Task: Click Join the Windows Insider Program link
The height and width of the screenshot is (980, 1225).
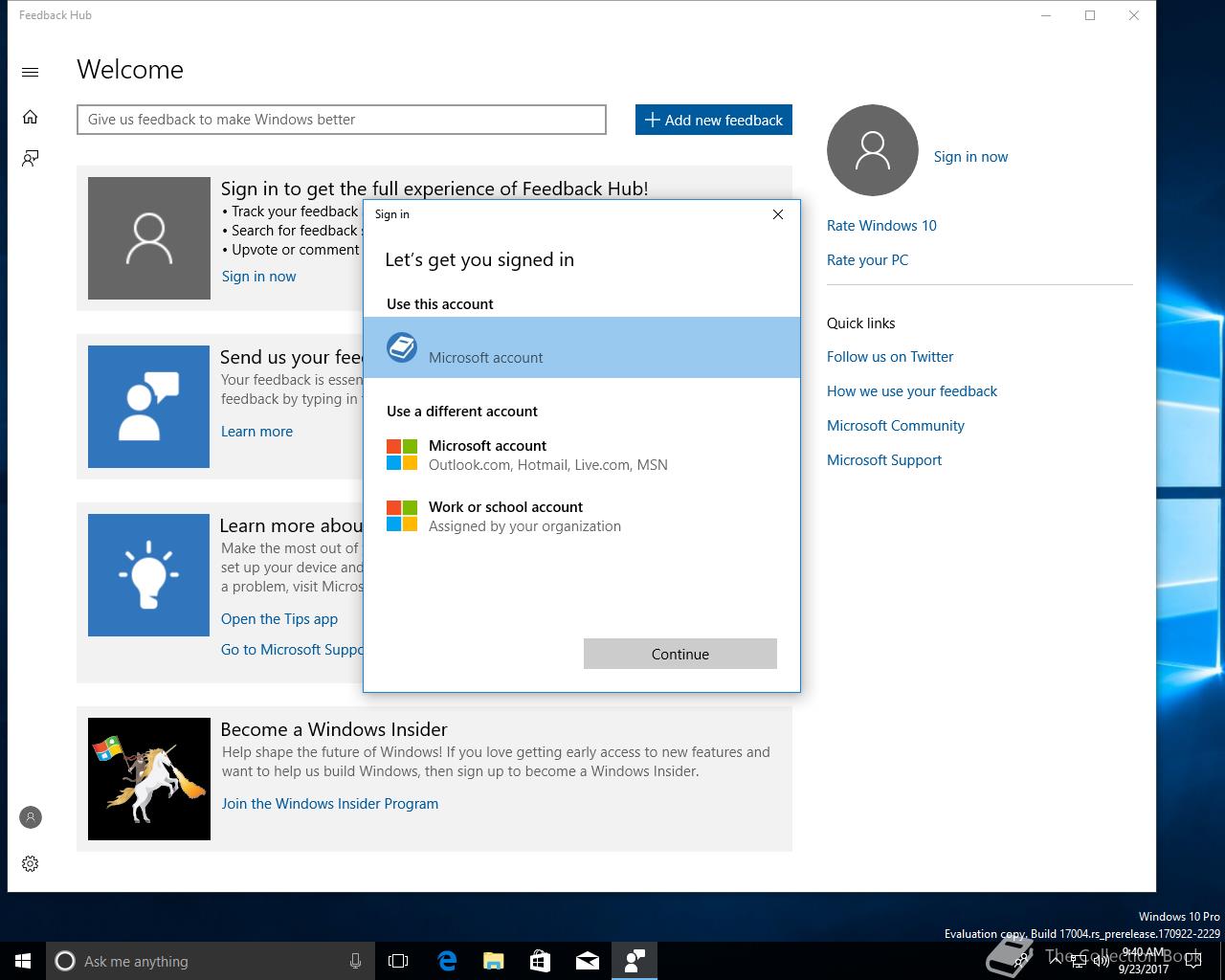Action: tap(330, 804)
